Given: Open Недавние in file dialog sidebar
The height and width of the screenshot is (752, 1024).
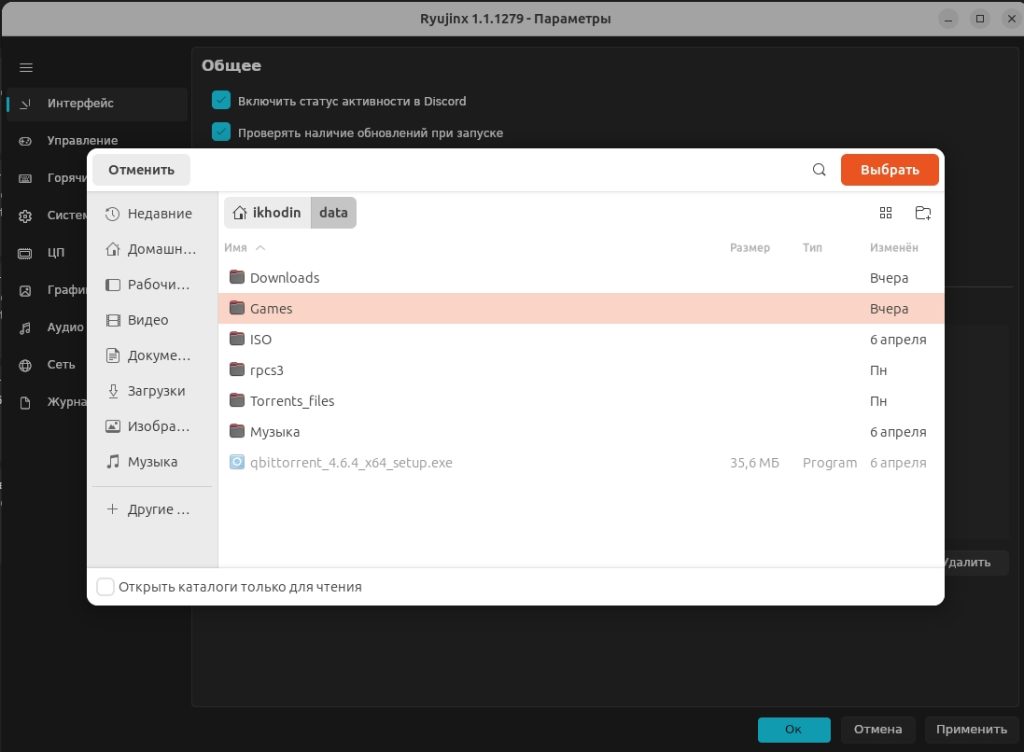Looking at the screenshot, I should (x=152, y=213).
